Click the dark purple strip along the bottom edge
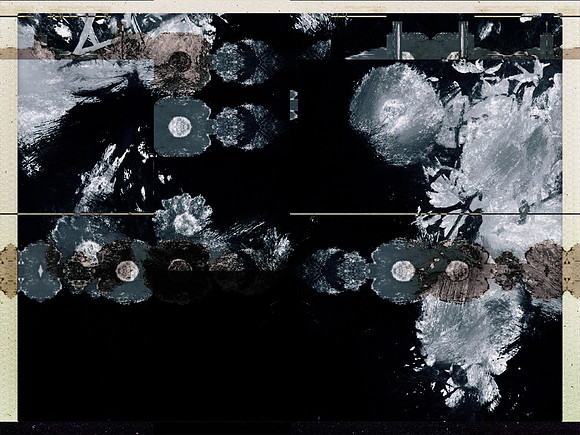The width and height of the screenshot is (580, 435). tap(290, 428)
